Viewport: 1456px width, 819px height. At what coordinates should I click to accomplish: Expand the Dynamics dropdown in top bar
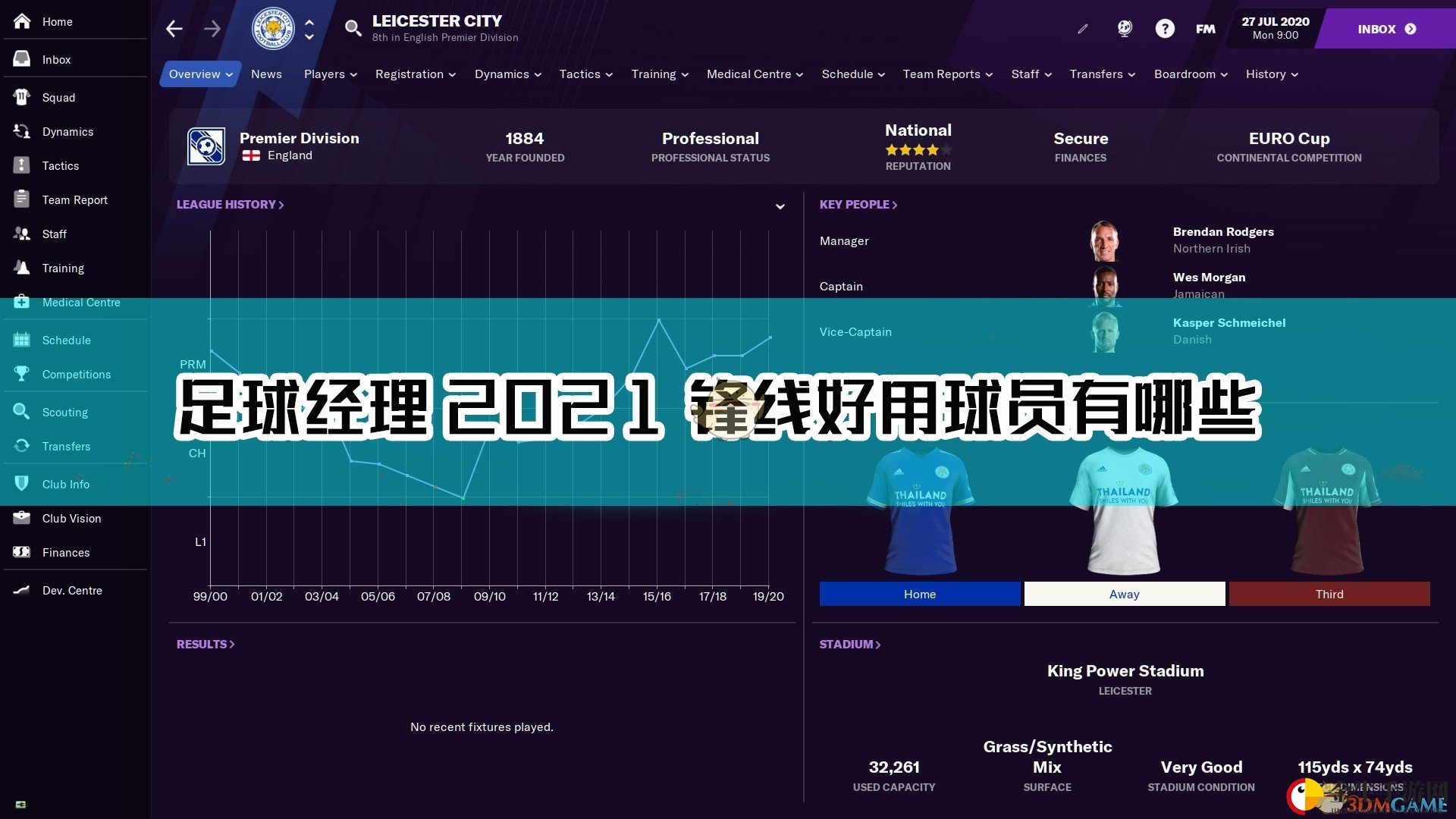pyautogui.click(x=508, y=74)
